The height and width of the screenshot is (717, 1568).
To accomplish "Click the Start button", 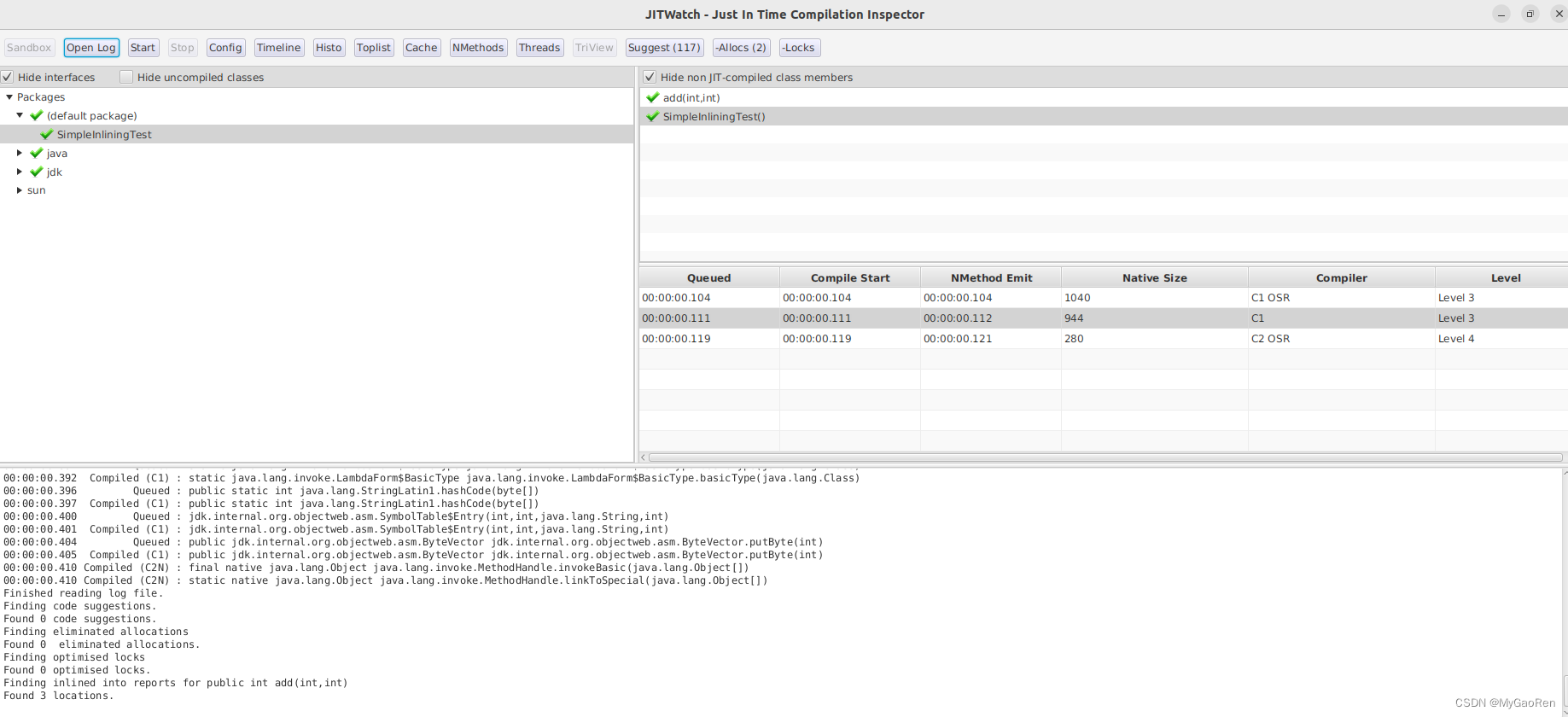I will click(x=143, y=48).
